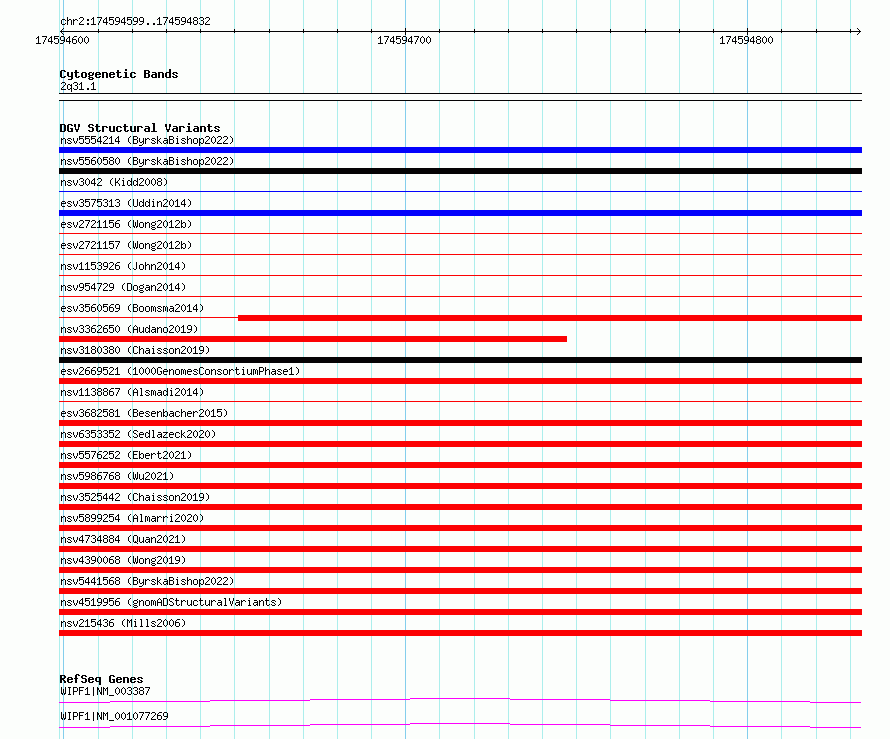Click the shorter red bar of nsv3362650

[313, 339]
